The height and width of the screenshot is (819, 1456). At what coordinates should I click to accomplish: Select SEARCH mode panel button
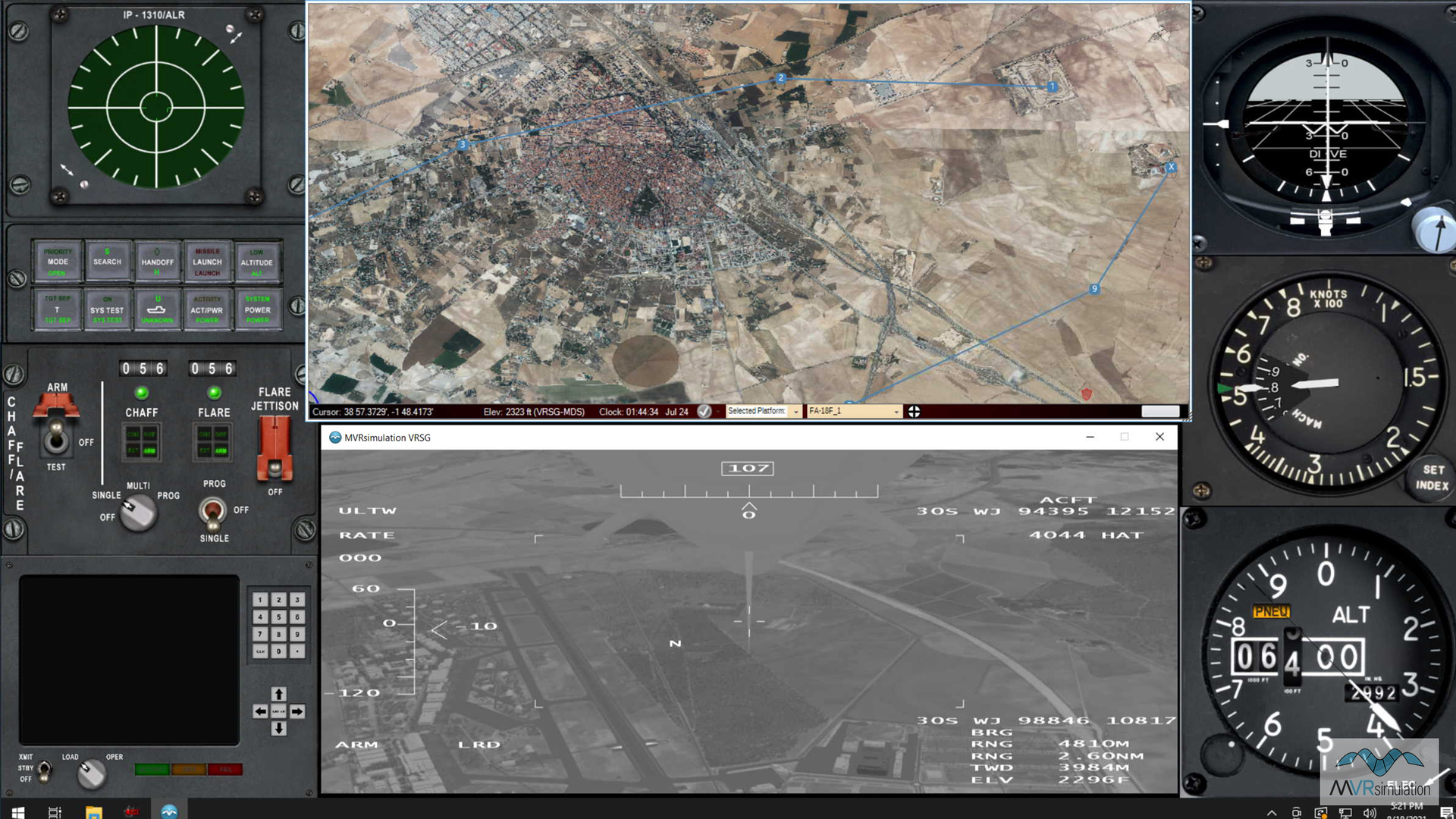click(x=107, y=262)
